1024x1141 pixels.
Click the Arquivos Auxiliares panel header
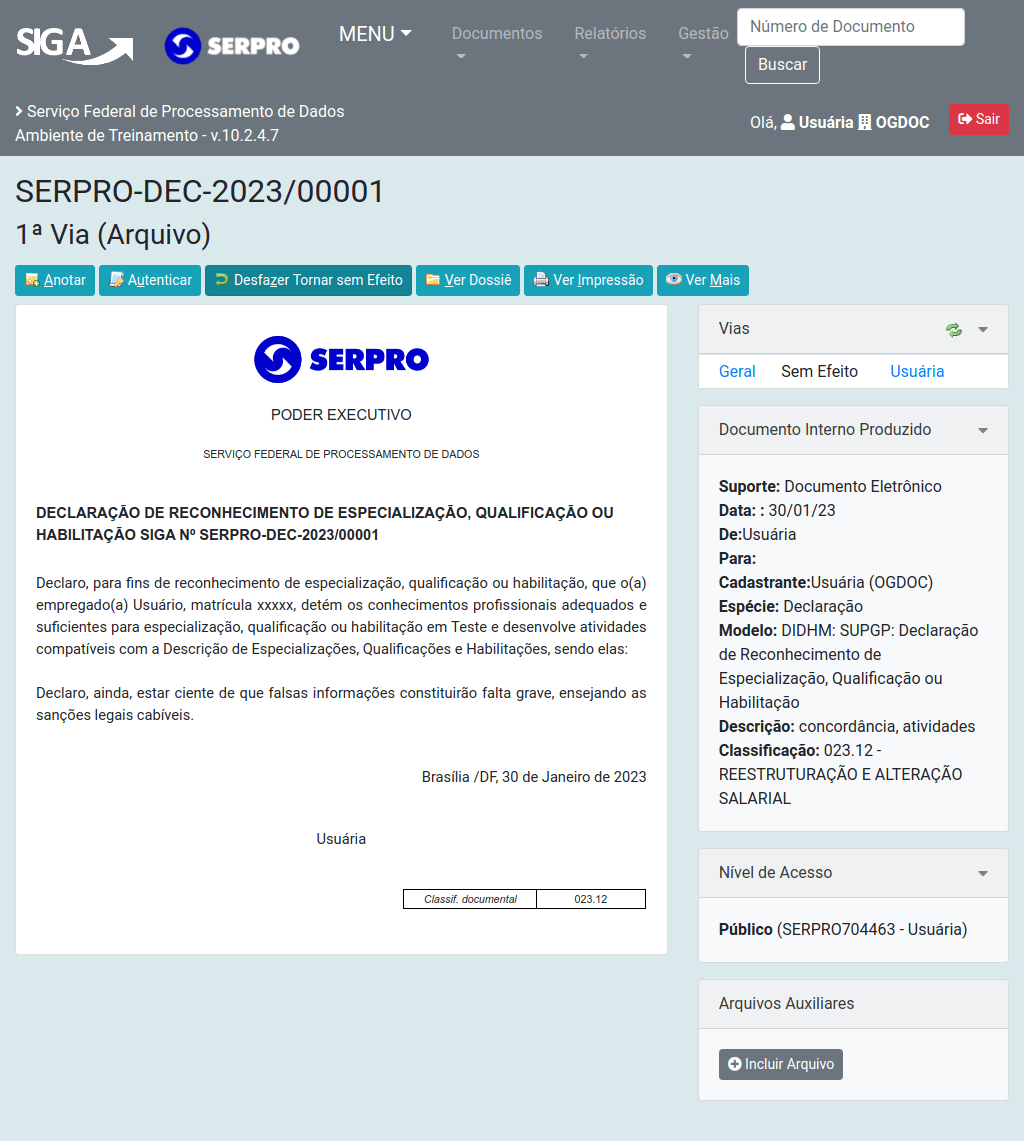click(853, 1003)
